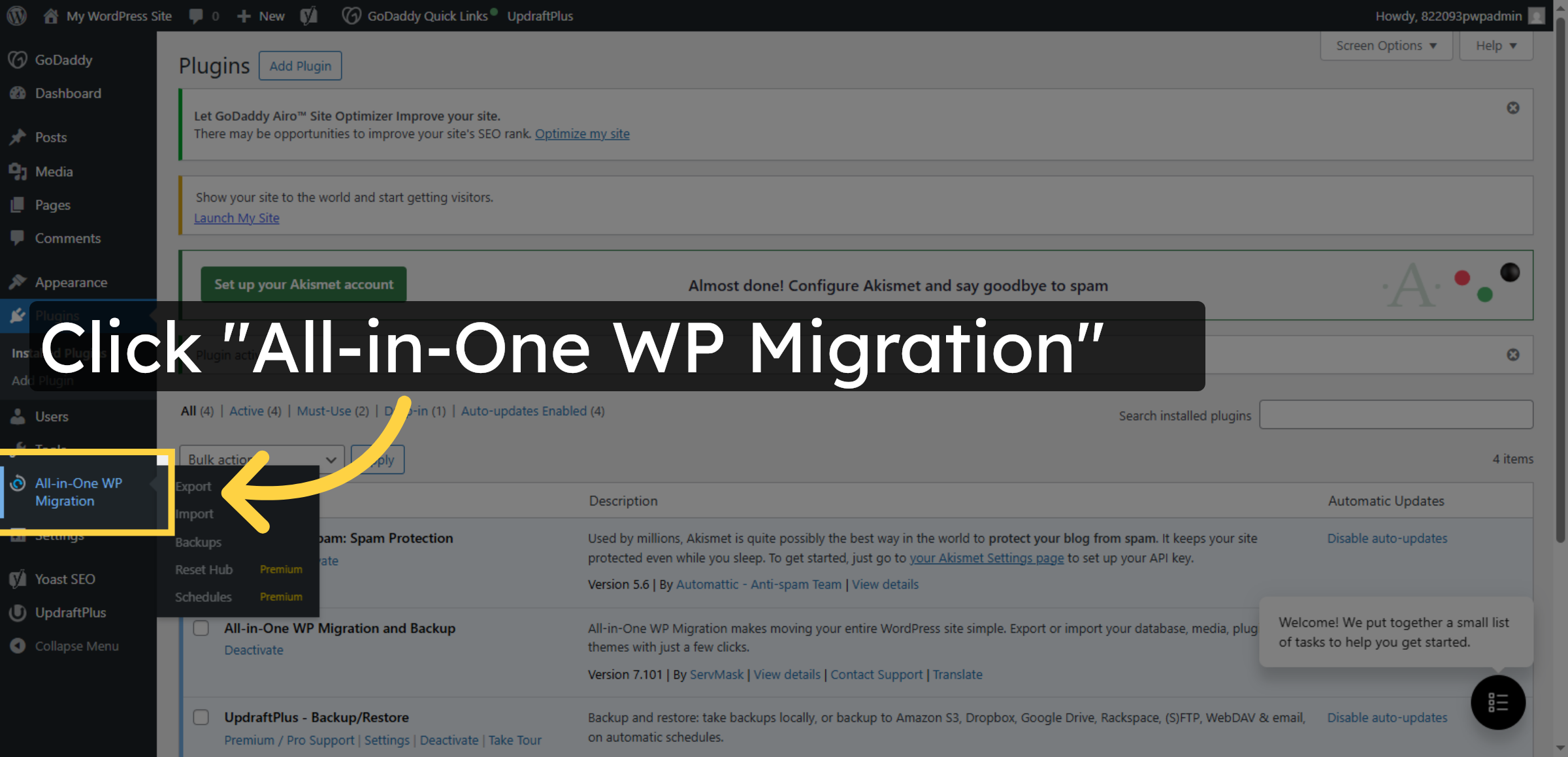Open the Launch My Site link
This screenshot has height=757, width=1568.
pyautogui.click(x=236, y=217)
